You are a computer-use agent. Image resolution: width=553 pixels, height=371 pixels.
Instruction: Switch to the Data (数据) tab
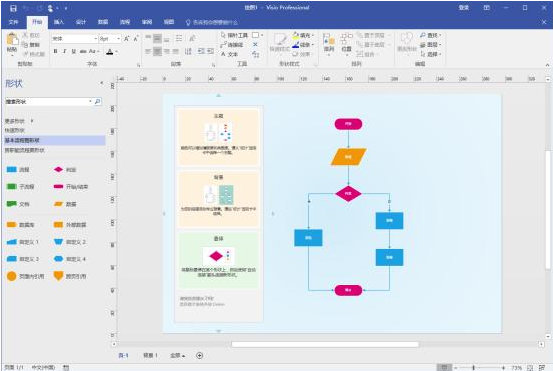click(x=103, y=22)
